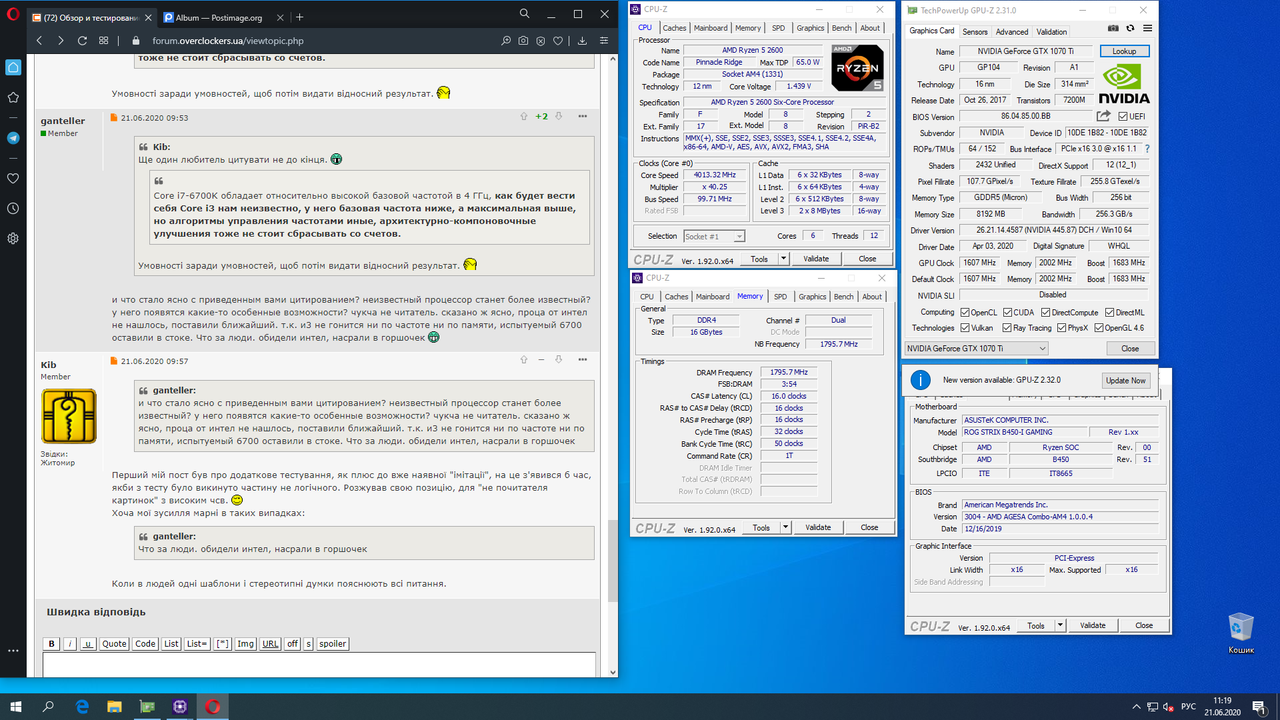Open the Windows Start menu
Viewport: 1280px width, 720px height.
pos(16,706)
